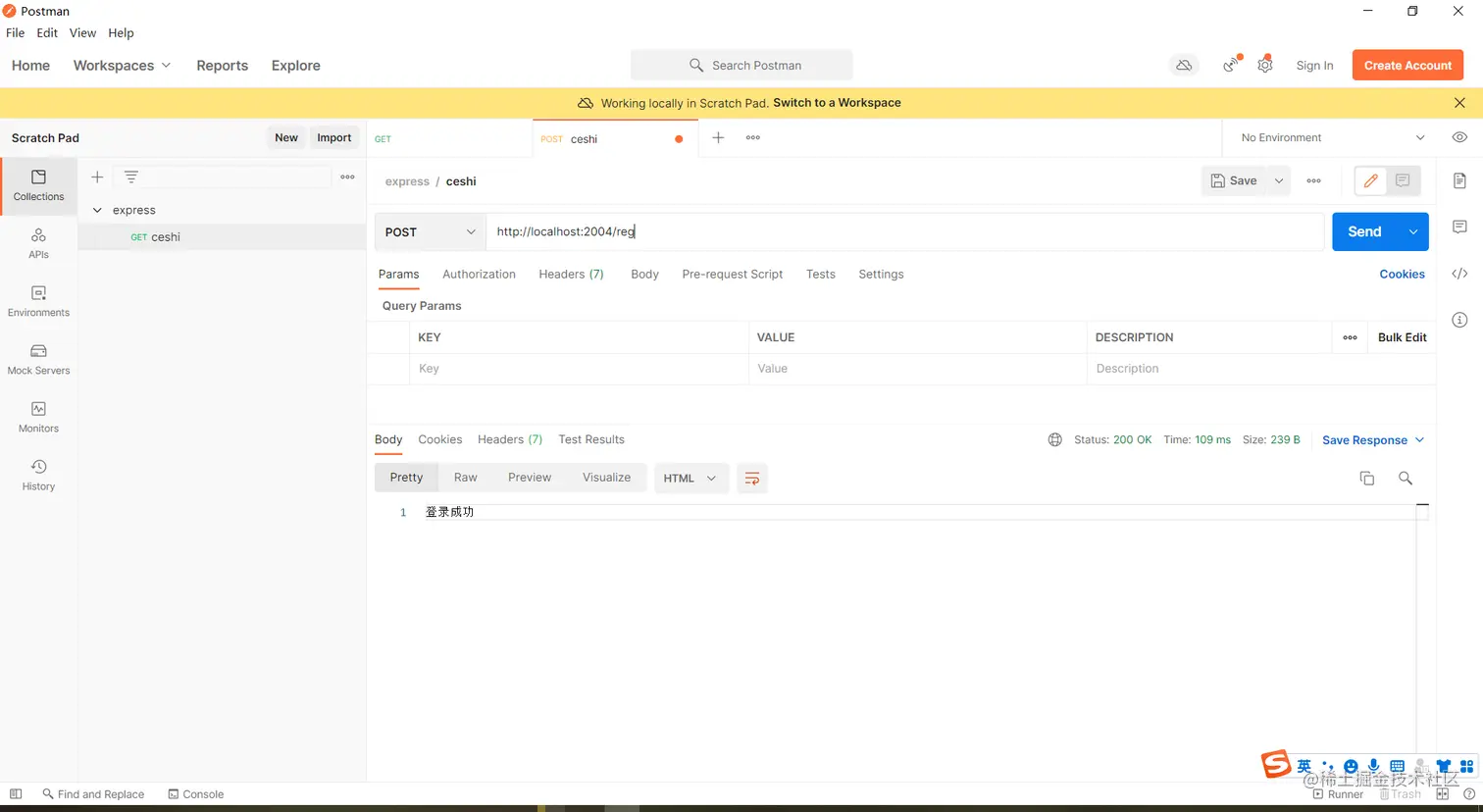This screenshot has width=1483, height=812.
Task: Switch to the Headers (7) request tab
Action: point(571,275)
